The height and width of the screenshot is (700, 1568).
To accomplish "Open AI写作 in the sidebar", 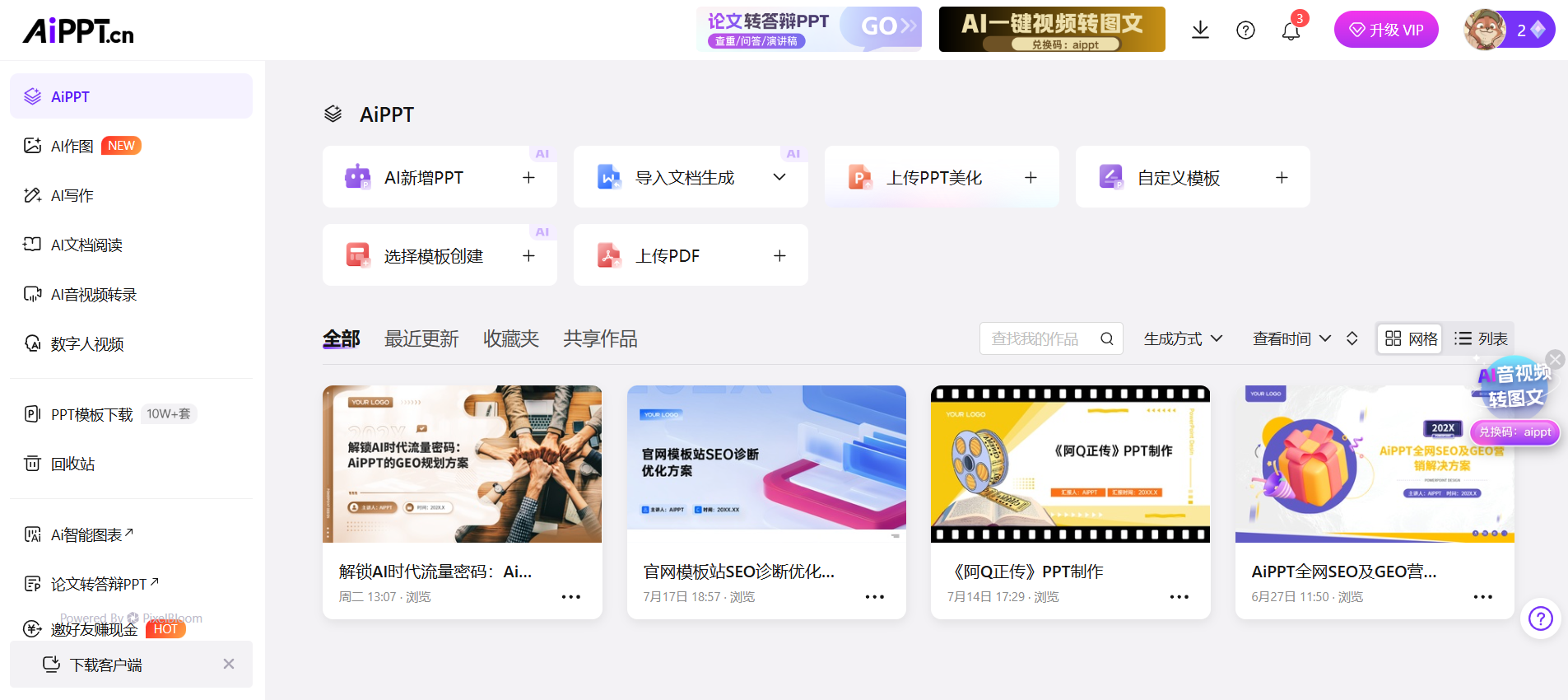I will (131, 195).
